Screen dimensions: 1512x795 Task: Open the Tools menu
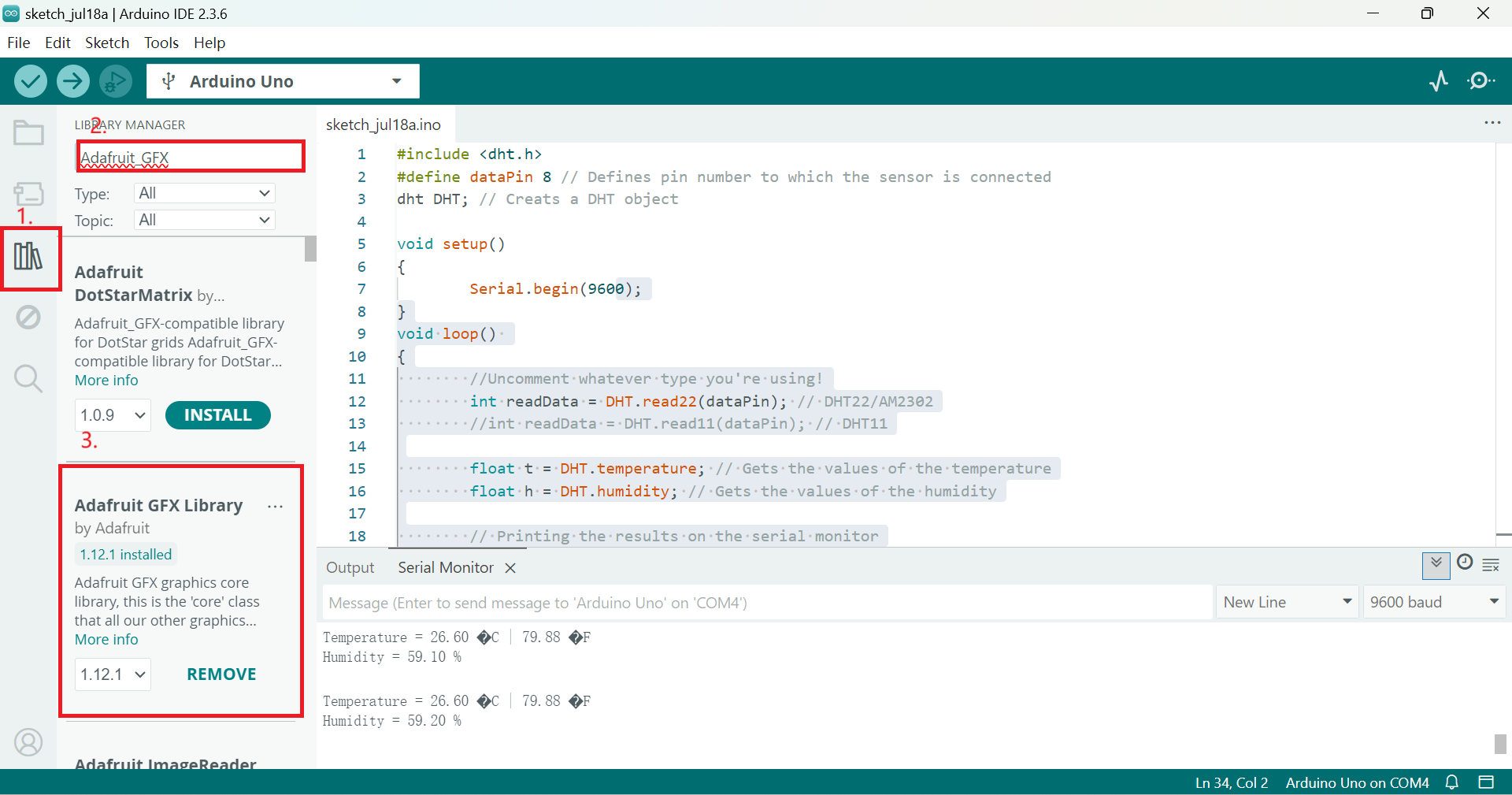pos(161,43)
